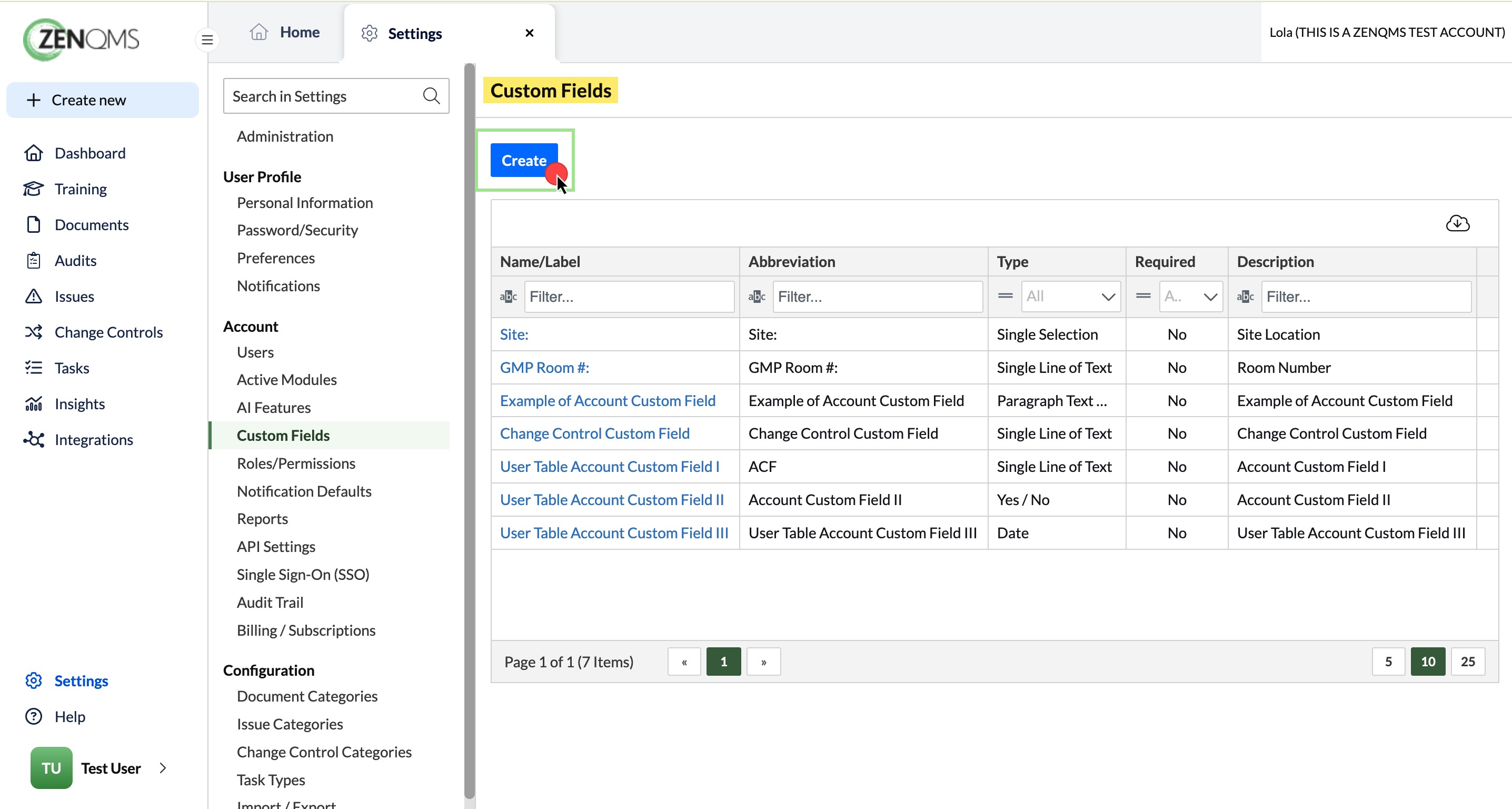Click the Insights chart icon
This screenshot has height=809, width=1512.
click(34, 404)
